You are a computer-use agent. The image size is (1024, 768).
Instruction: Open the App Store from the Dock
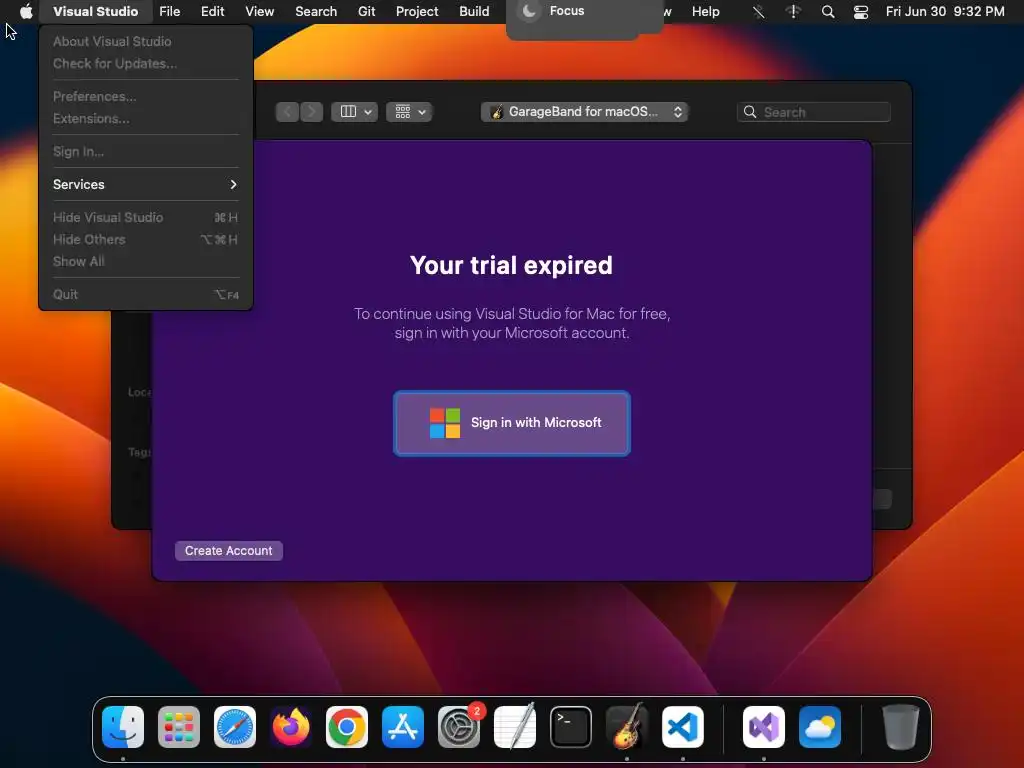coord(403,727)
